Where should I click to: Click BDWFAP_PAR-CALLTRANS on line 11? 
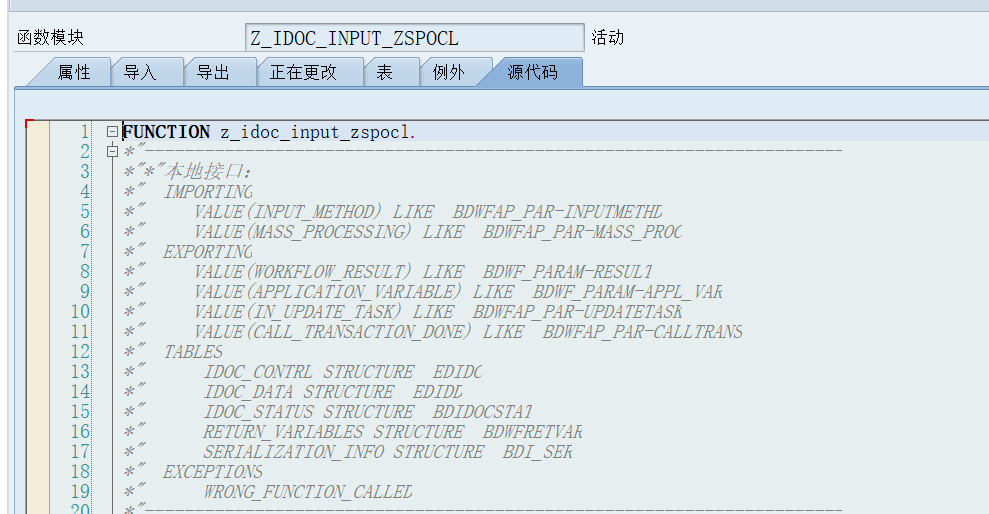point(643,332)
